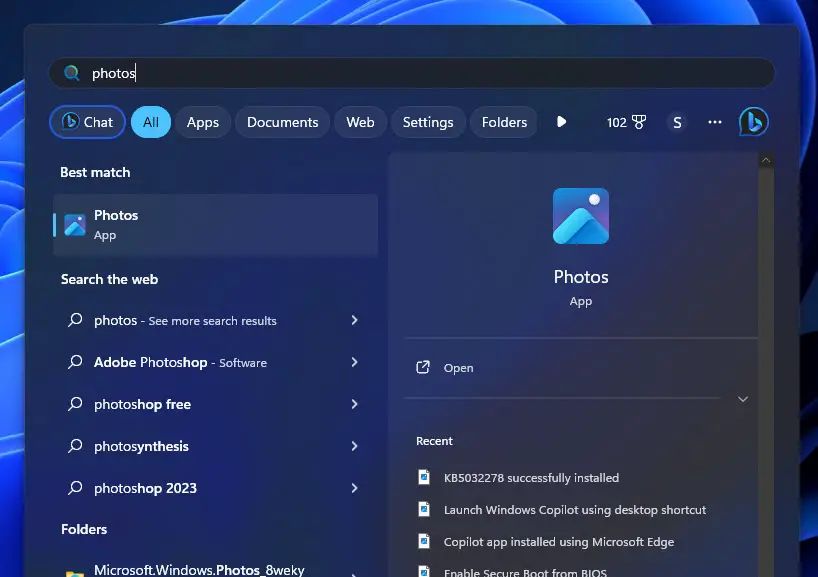
Task: Open the Bing Chat filter
Action: click(x=88, y=122)
